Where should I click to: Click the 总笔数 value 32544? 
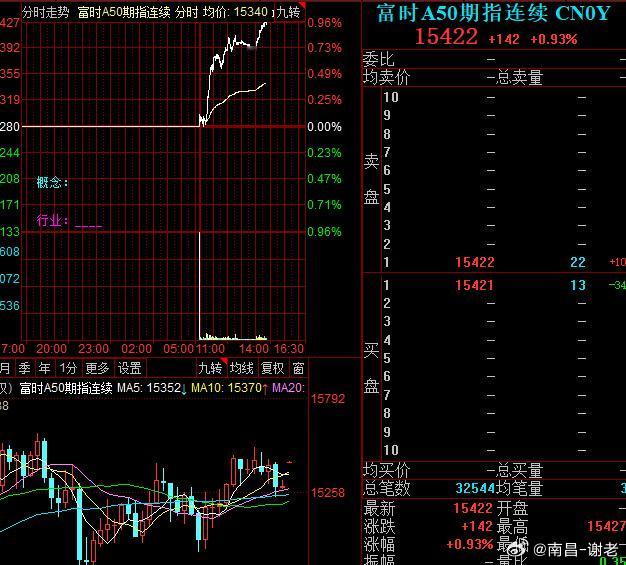coord(475,488)
